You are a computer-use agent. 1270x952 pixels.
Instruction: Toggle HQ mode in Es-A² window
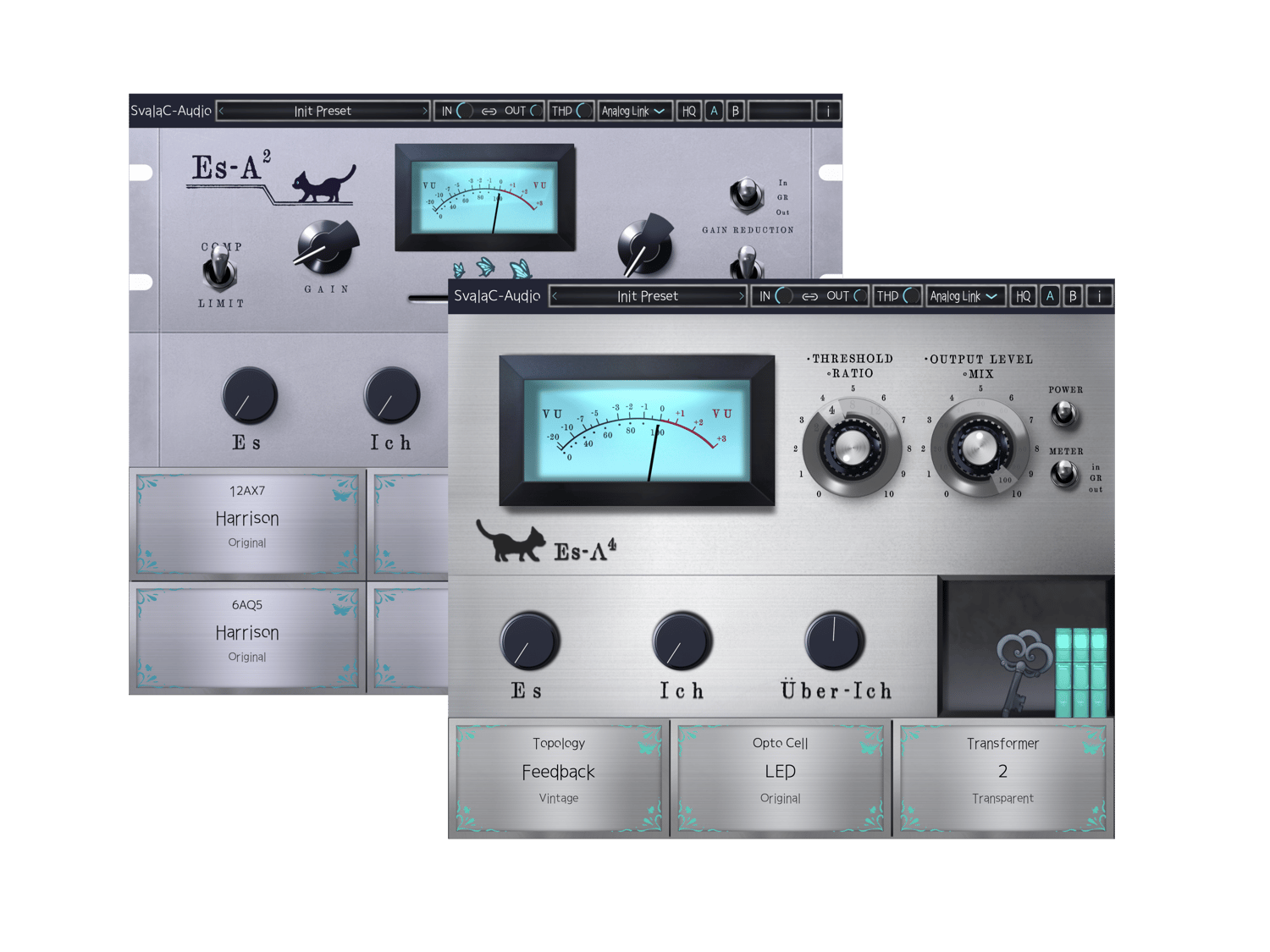point(689,111)
